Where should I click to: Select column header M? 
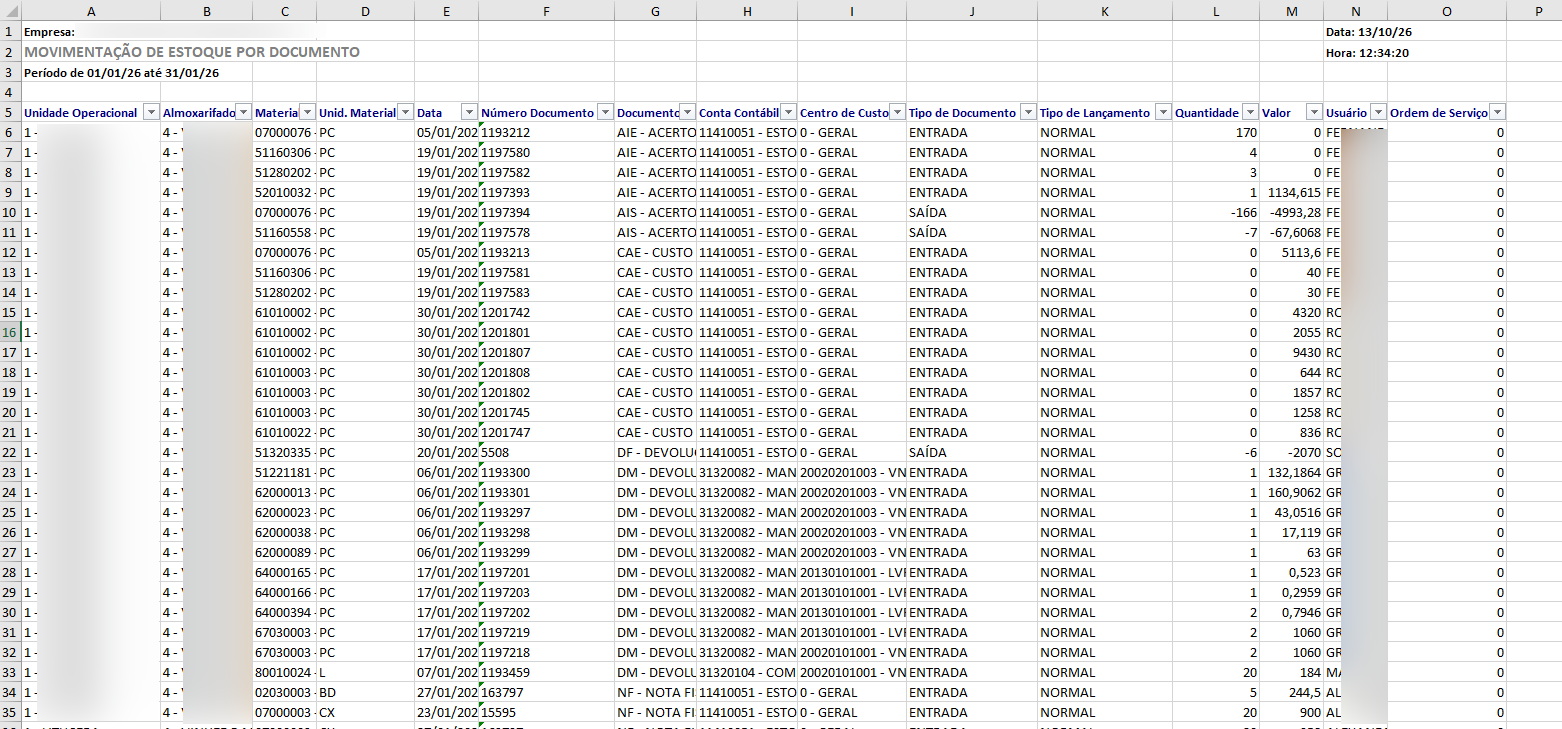click(1291, 10)
